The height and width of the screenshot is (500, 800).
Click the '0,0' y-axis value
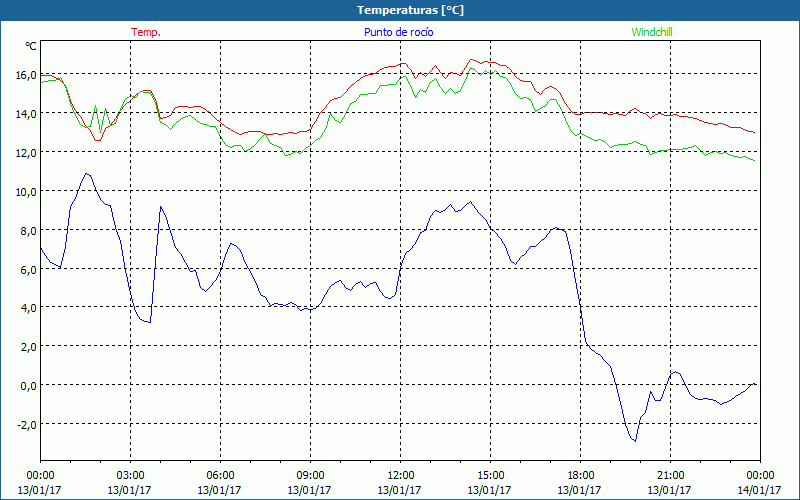[29, 386]
